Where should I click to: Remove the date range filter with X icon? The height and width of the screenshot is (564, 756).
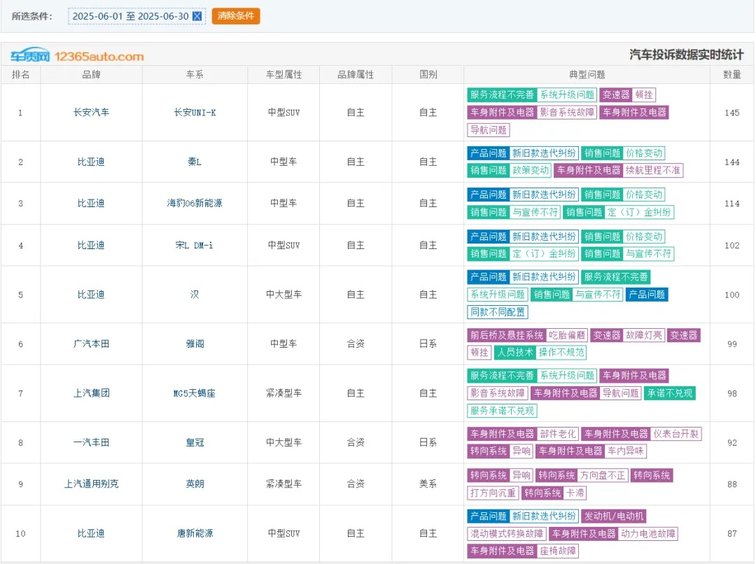[x=197, y=16]
